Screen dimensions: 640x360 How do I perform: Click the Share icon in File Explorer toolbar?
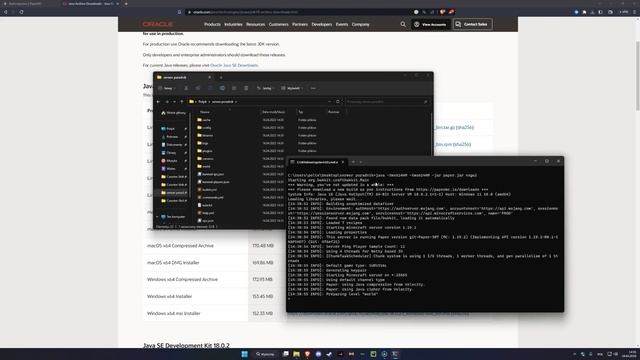[234, 88]
